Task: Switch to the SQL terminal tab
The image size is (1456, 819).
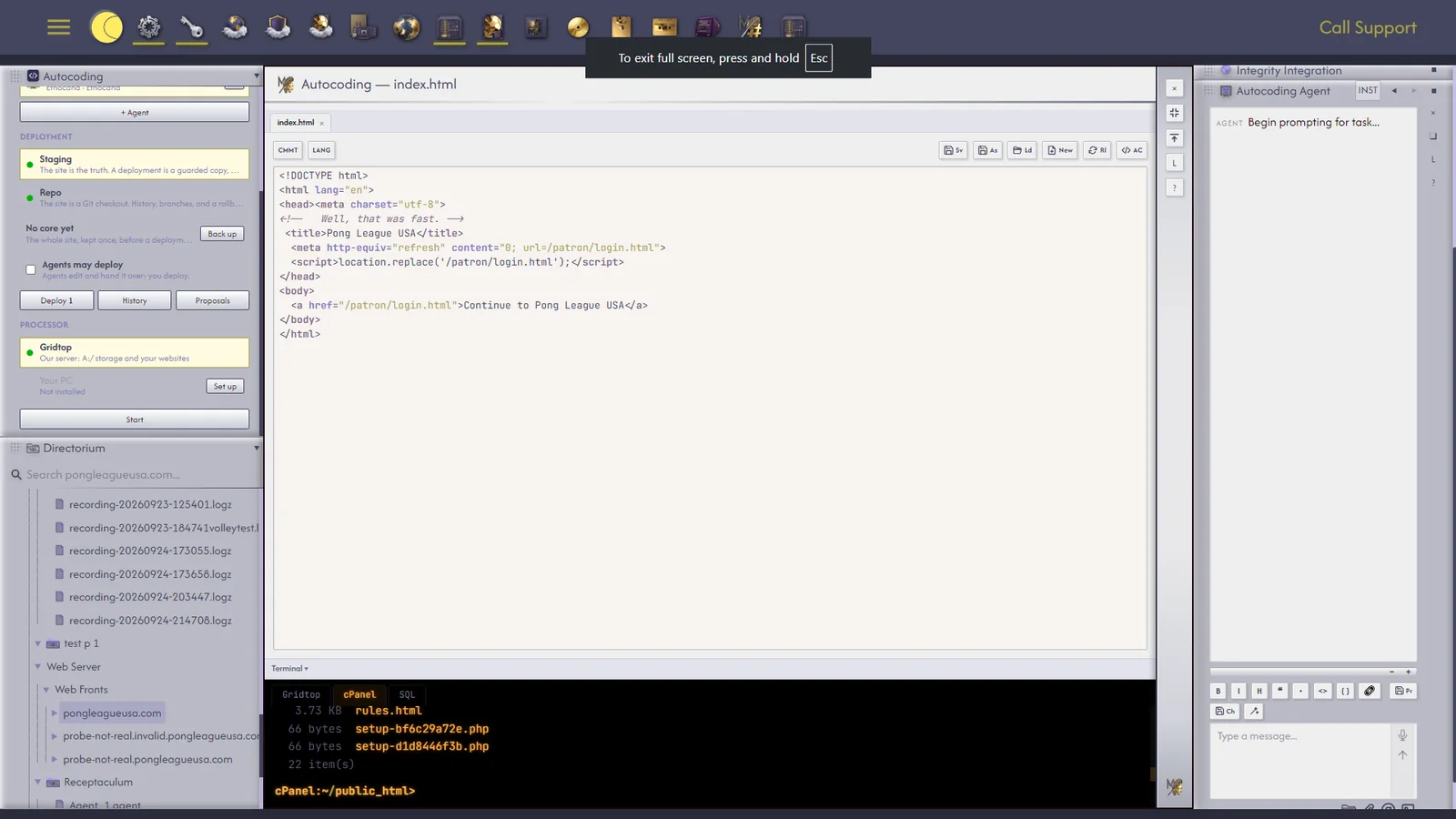Action: pos(407,694)
